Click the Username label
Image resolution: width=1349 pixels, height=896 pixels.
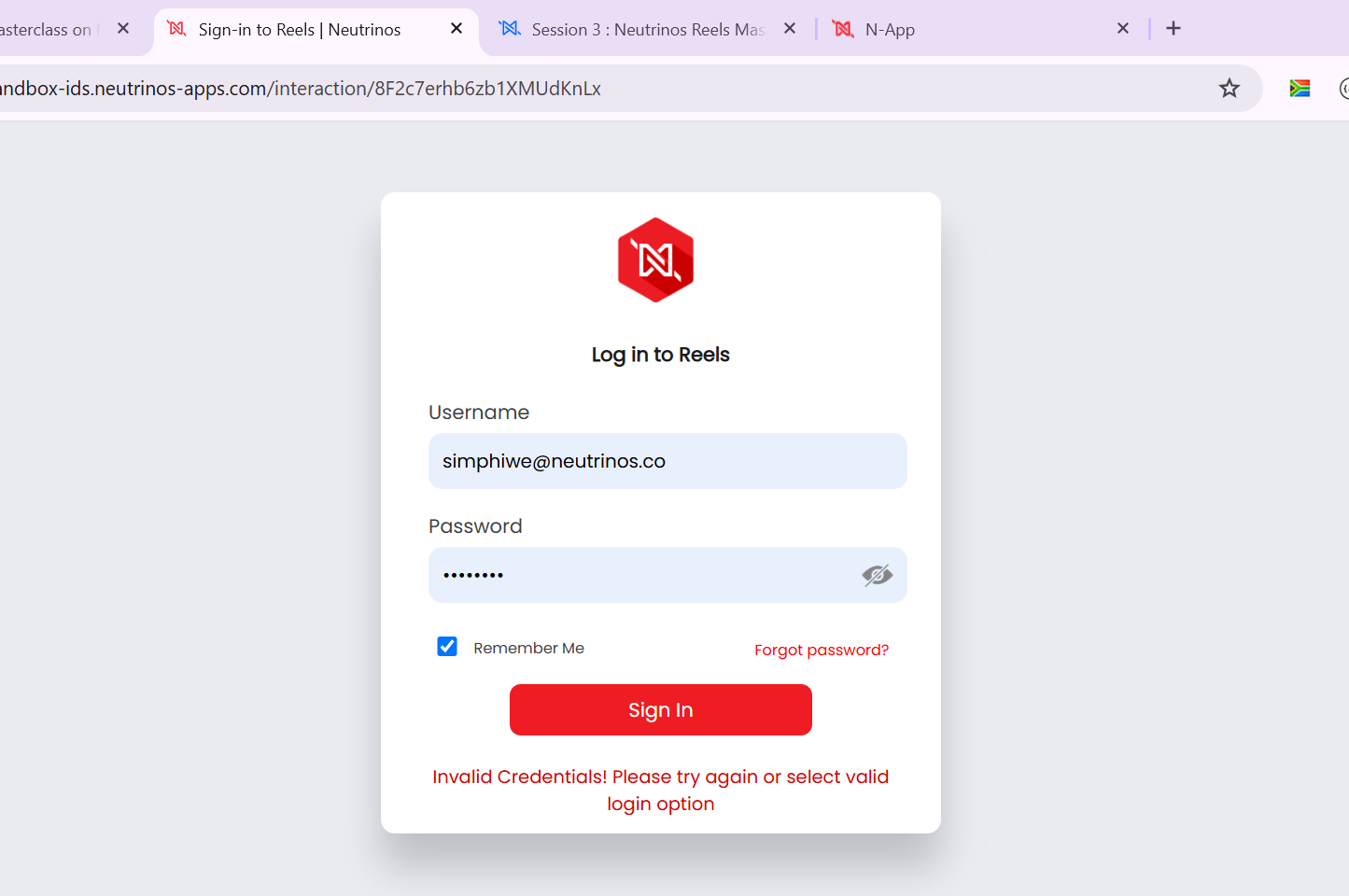479,413
